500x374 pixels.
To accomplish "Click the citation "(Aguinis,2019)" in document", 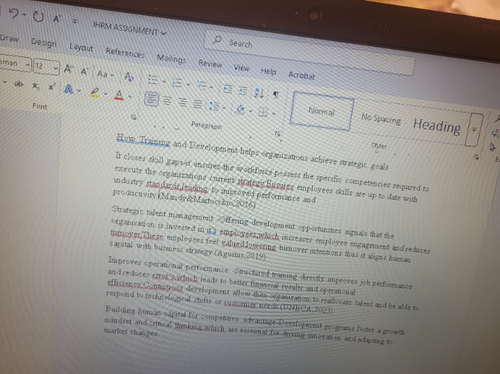I will [x=240, y=255].
